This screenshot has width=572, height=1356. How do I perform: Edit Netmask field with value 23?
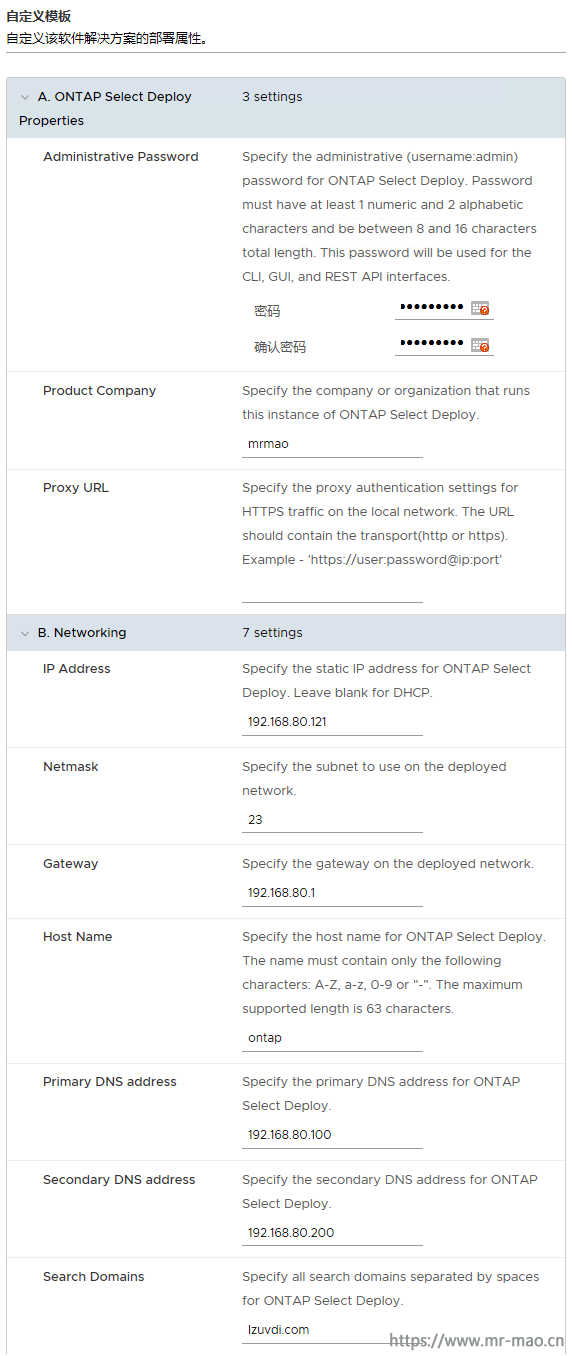coord(332,820)
